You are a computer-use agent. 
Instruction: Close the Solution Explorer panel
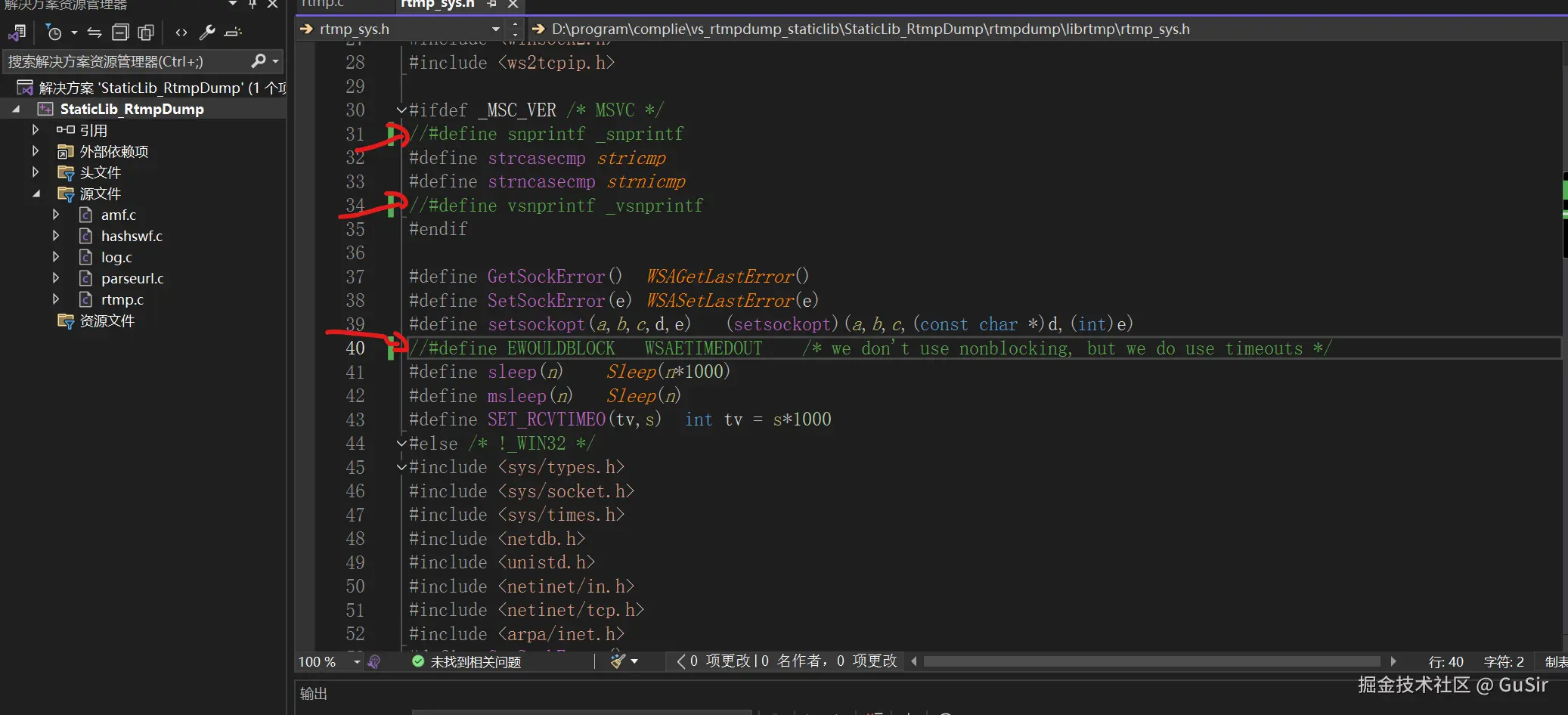tap(273, 5)
